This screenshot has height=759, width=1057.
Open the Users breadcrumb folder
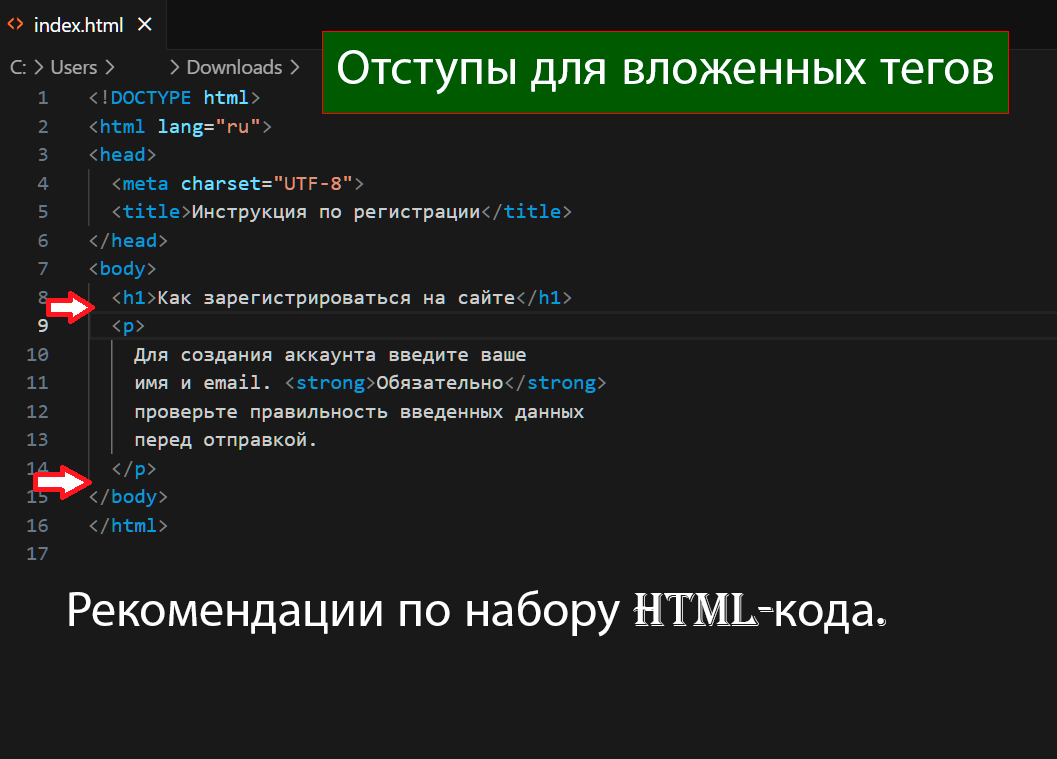click(74, 68)
